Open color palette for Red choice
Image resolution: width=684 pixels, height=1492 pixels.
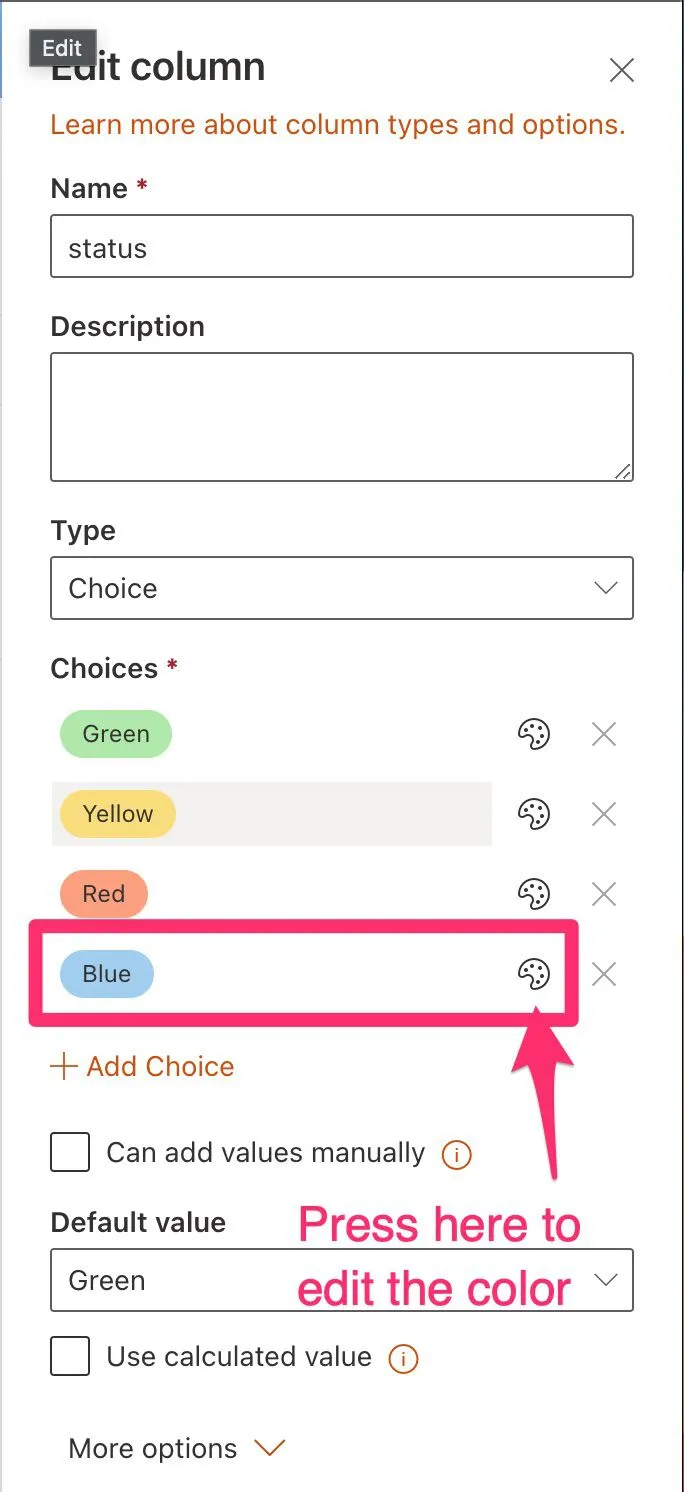point(533,893)
